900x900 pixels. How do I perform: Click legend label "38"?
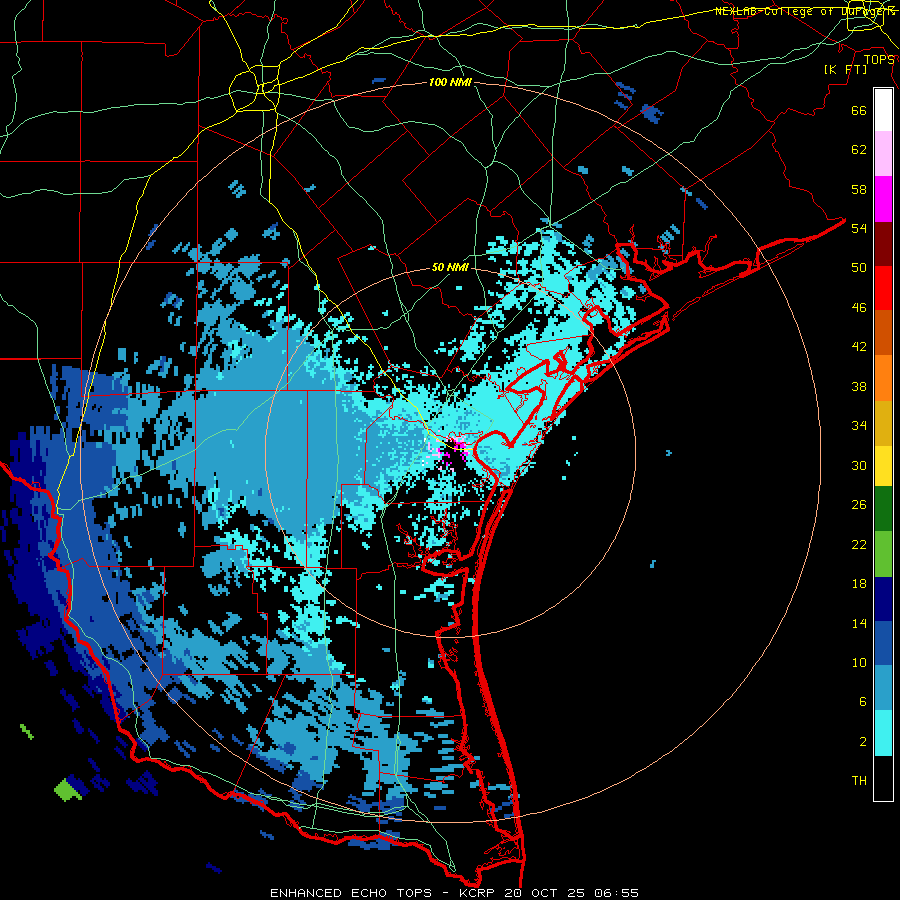point(859,386)
